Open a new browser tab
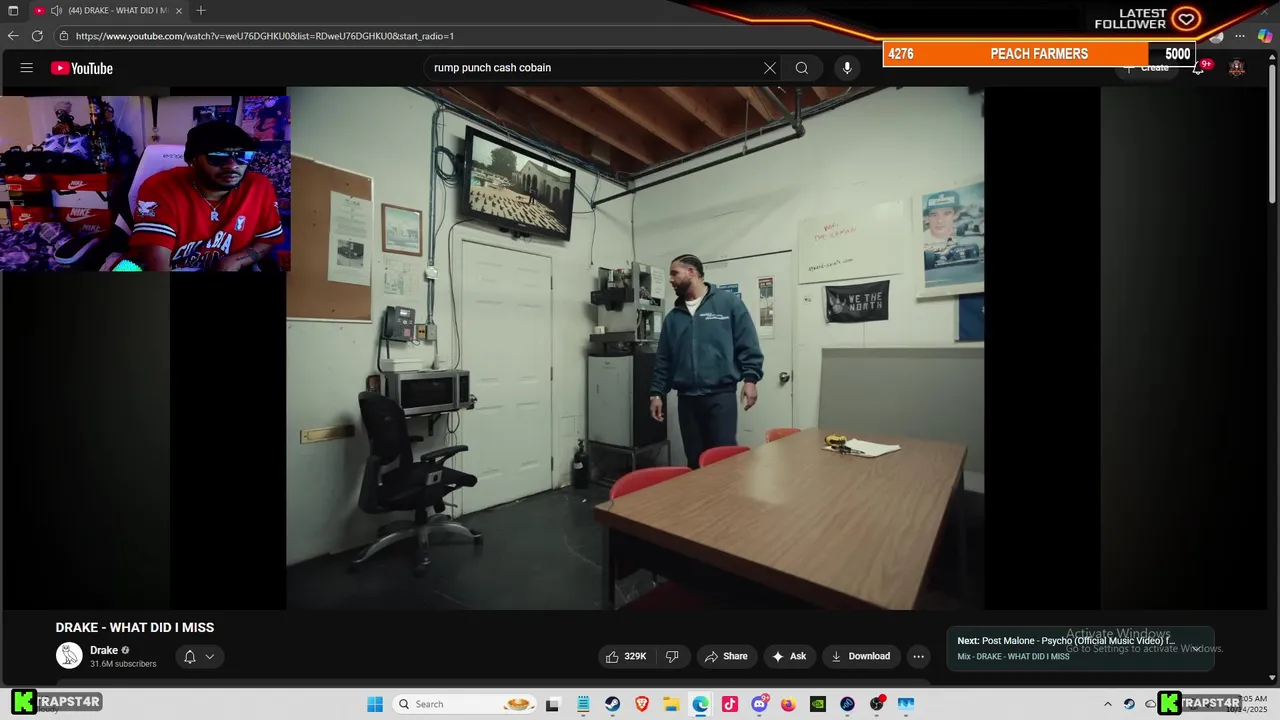The image size is (1280, 720). 201,10
